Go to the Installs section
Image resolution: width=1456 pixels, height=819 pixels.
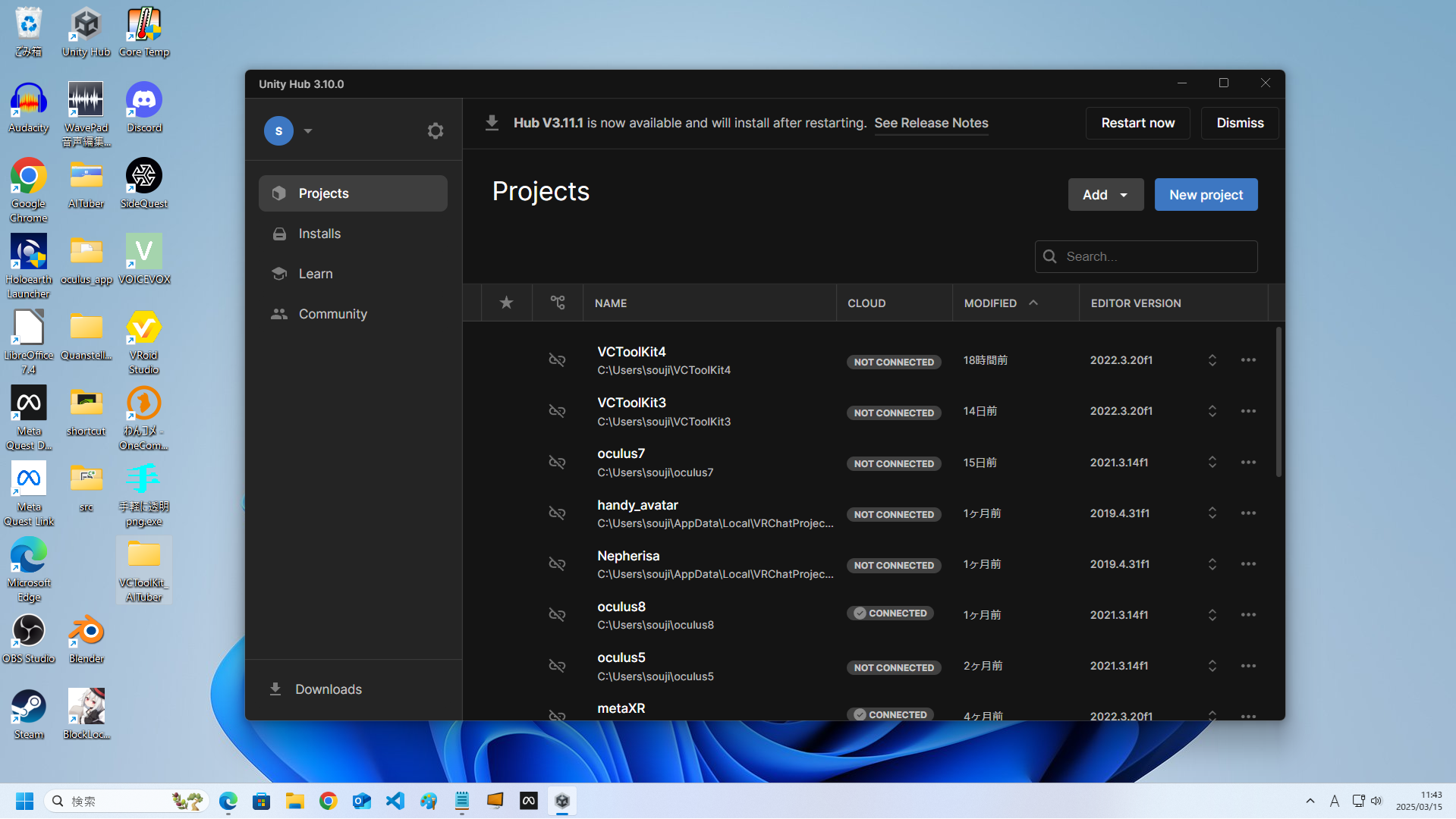click(x=353, y=234)
